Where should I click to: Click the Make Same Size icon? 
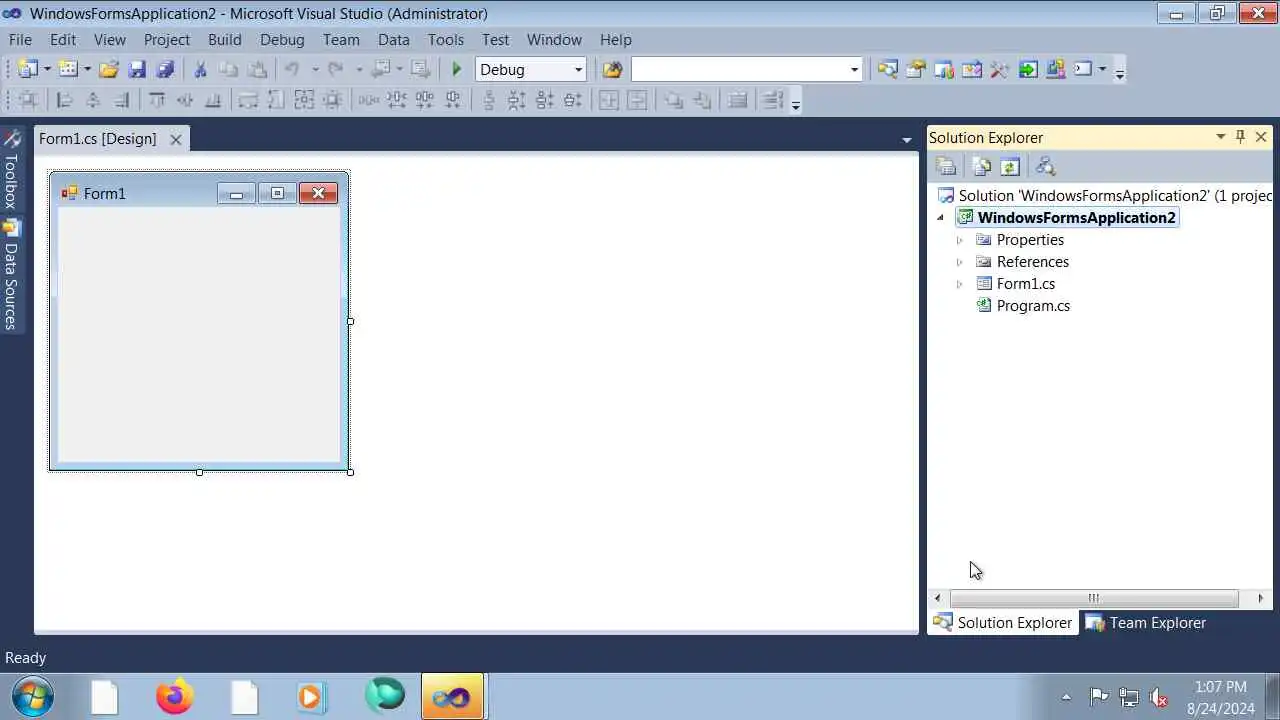coord(304,100)
